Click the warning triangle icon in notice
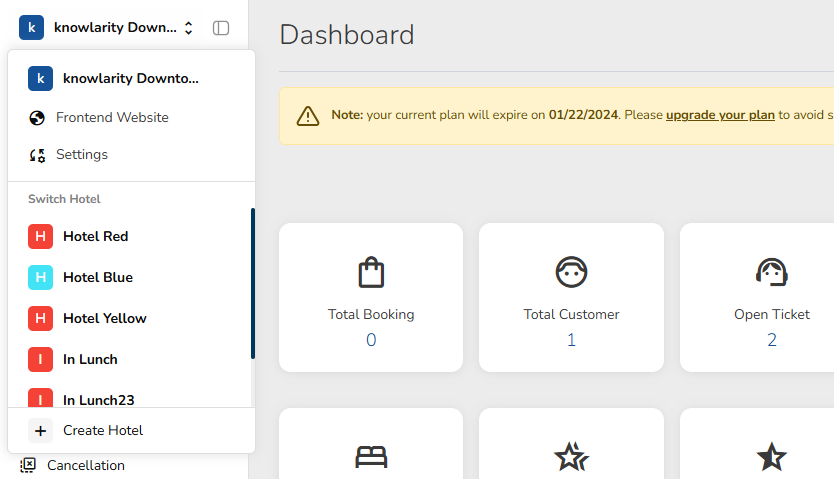Screen dimensions: 834x479 [308, 115]
